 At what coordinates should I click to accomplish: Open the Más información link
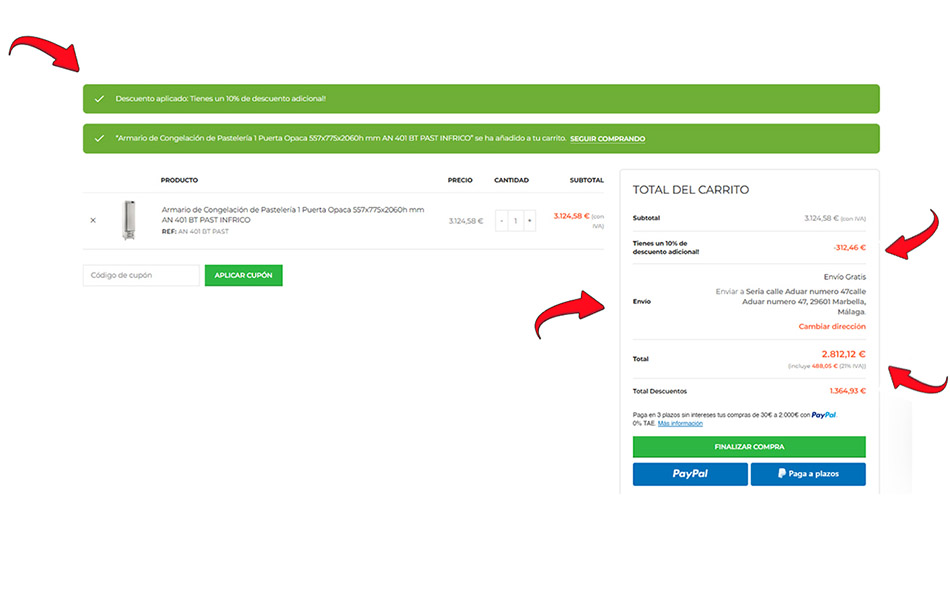[680, 423]
